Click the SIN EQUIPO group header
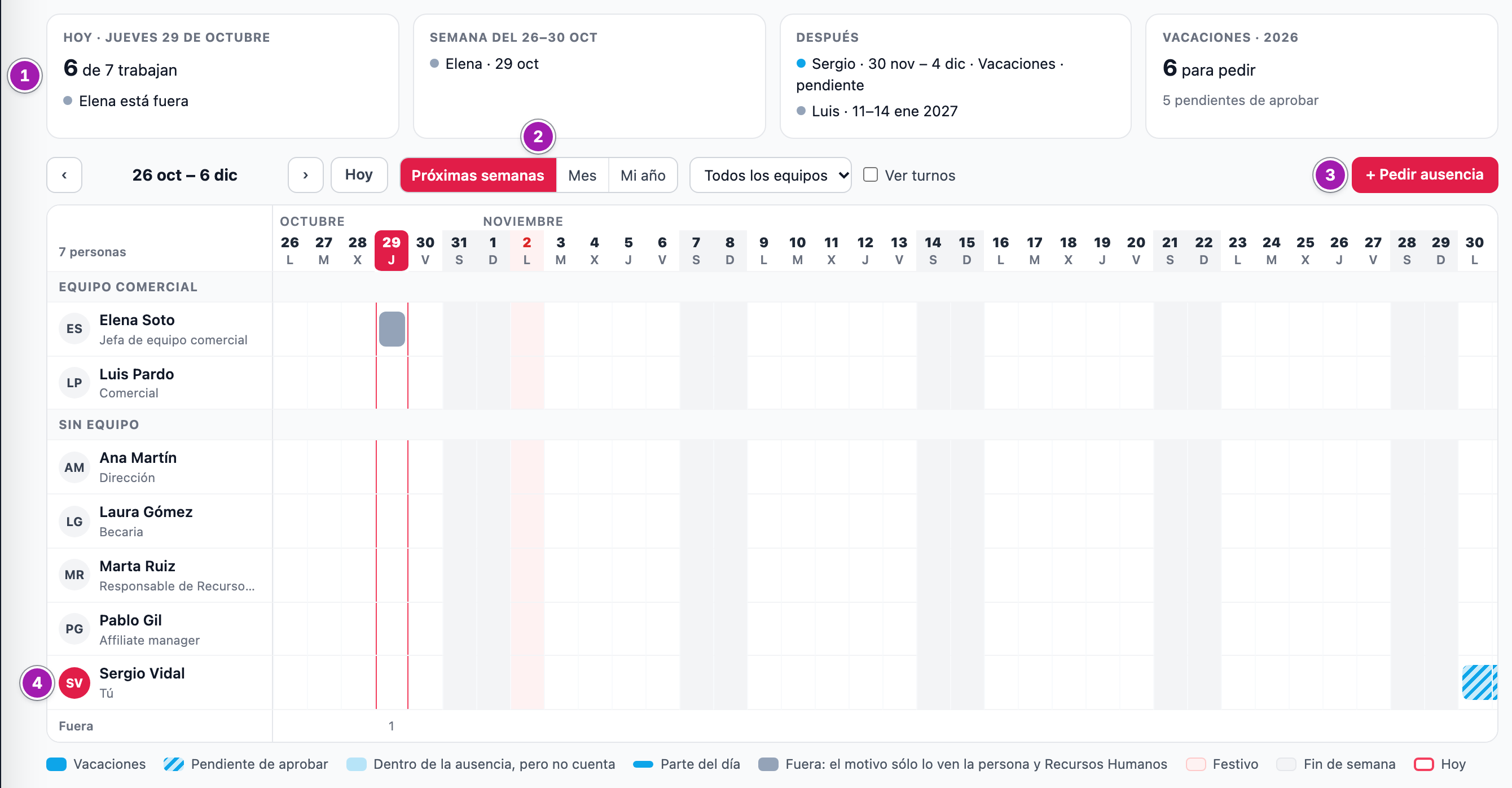 pyautogui.click(x=99, y=424)
